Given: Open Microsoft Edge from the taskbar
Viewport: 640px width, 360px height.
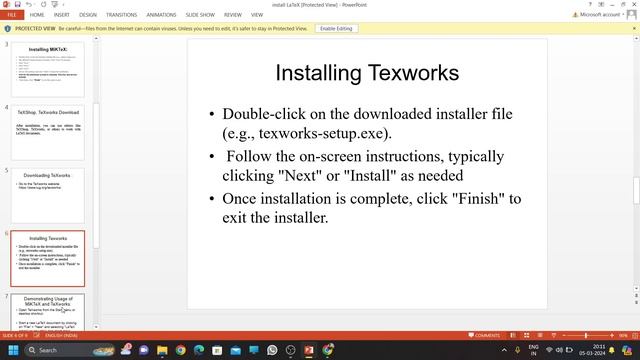Looking at the screenshot, I should click(199, 350).
